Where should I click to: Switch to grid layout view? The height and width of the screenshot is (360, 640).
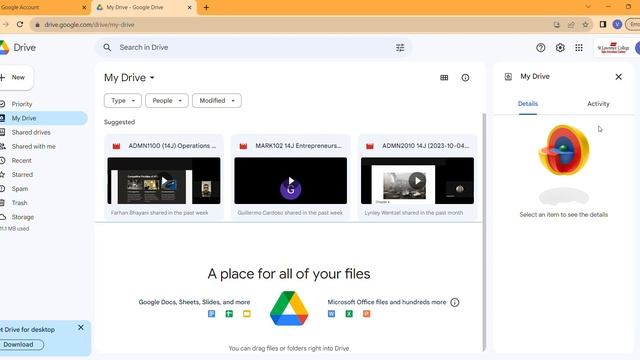[x=444, y=78]
